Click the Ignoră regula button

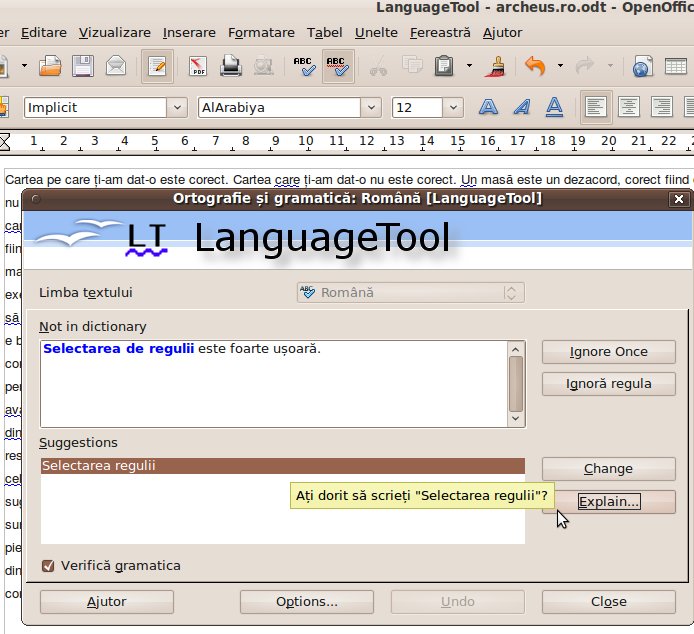609,384
